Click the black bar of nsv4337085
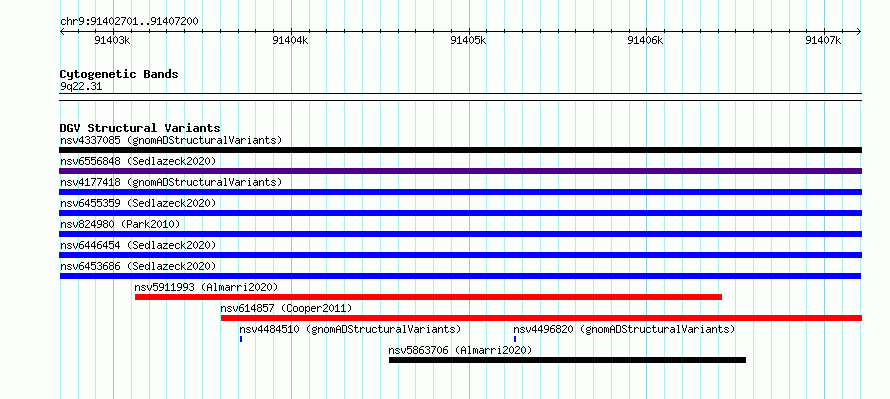The image size is (890, 399). pyautogui.click(x=460, y=150)
